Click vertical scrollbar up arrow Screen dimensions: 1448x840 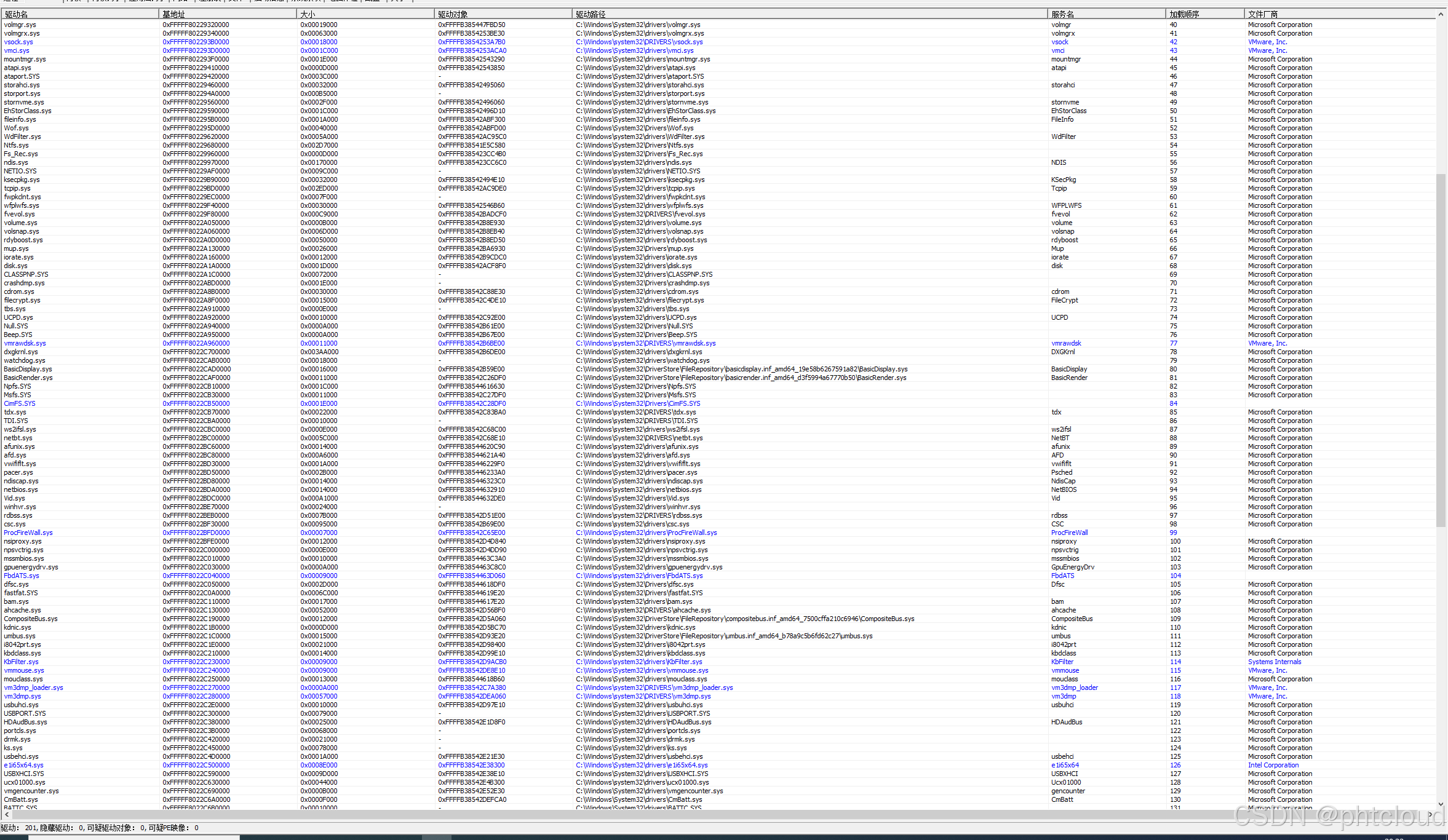(1441, 14)
